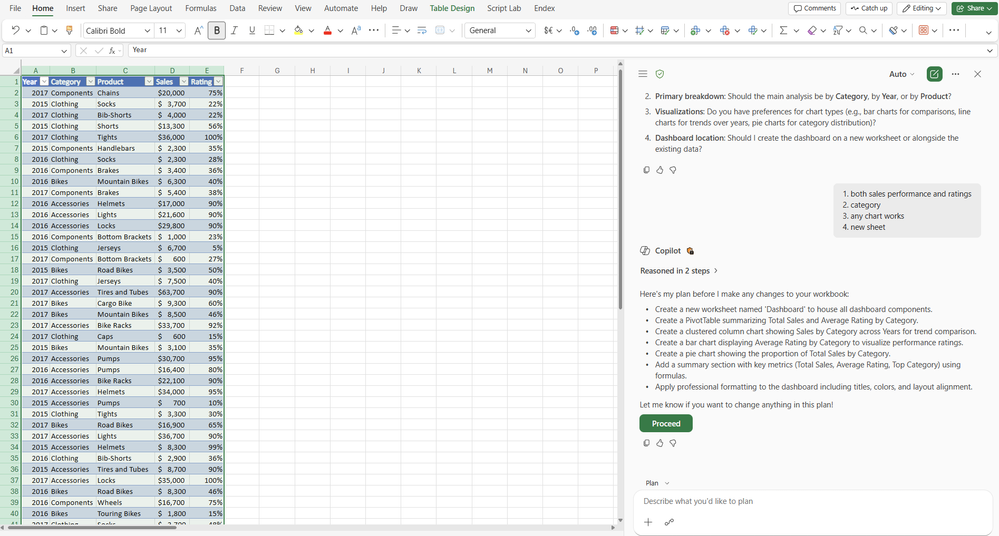Click the Sort and Filter icon

point(838,30)
